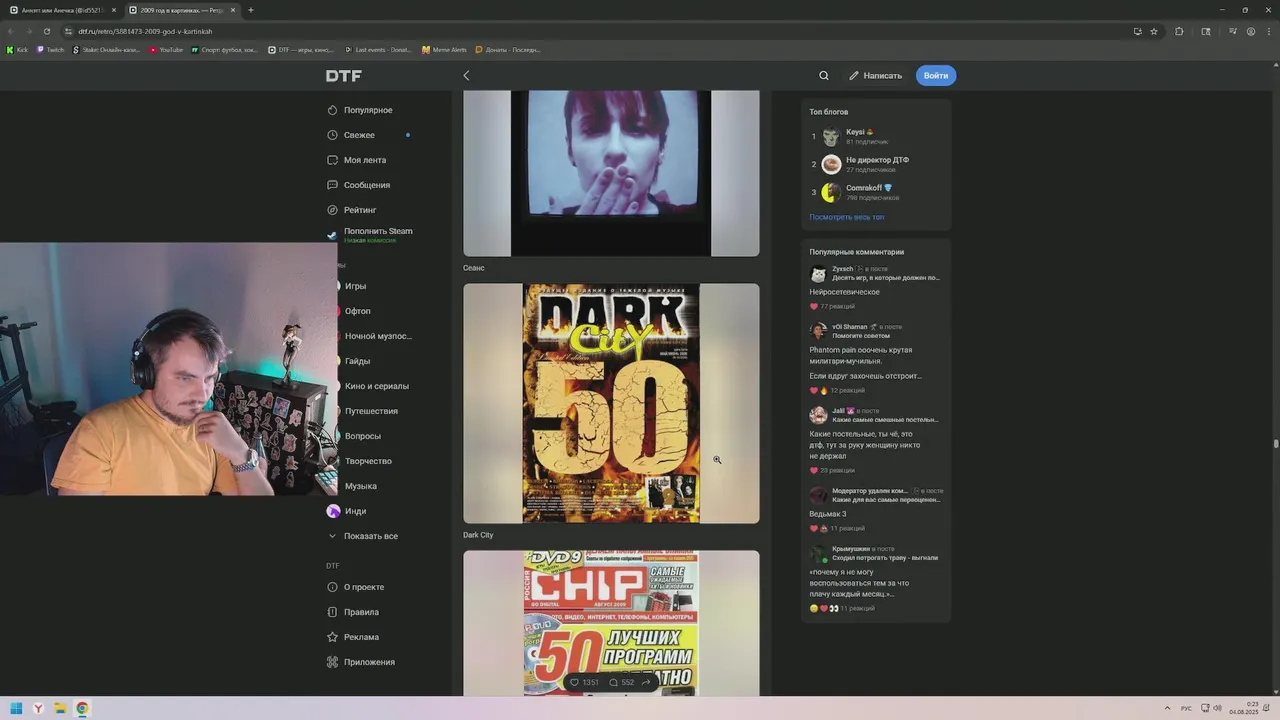Click the share arrow on floating post bar

click(x=646, y=682)
